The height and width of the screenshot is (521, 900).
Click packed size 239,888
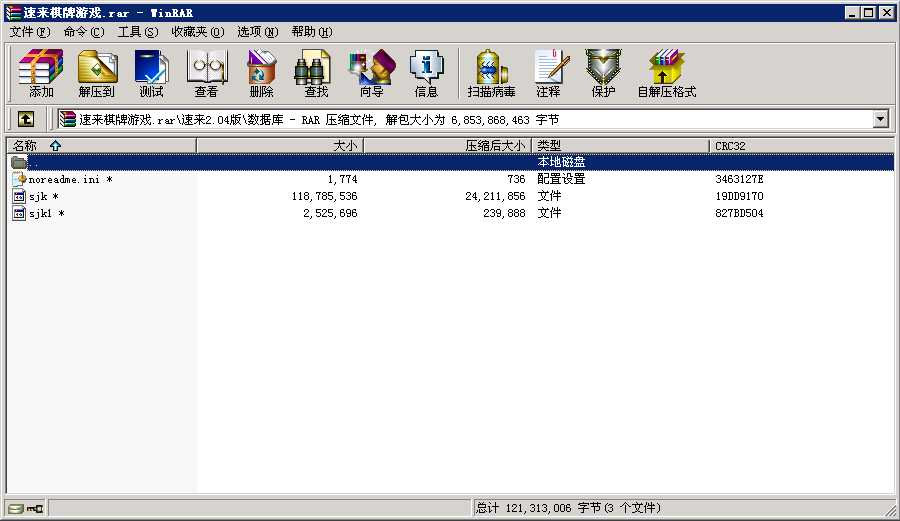click(x=504, y=213)
